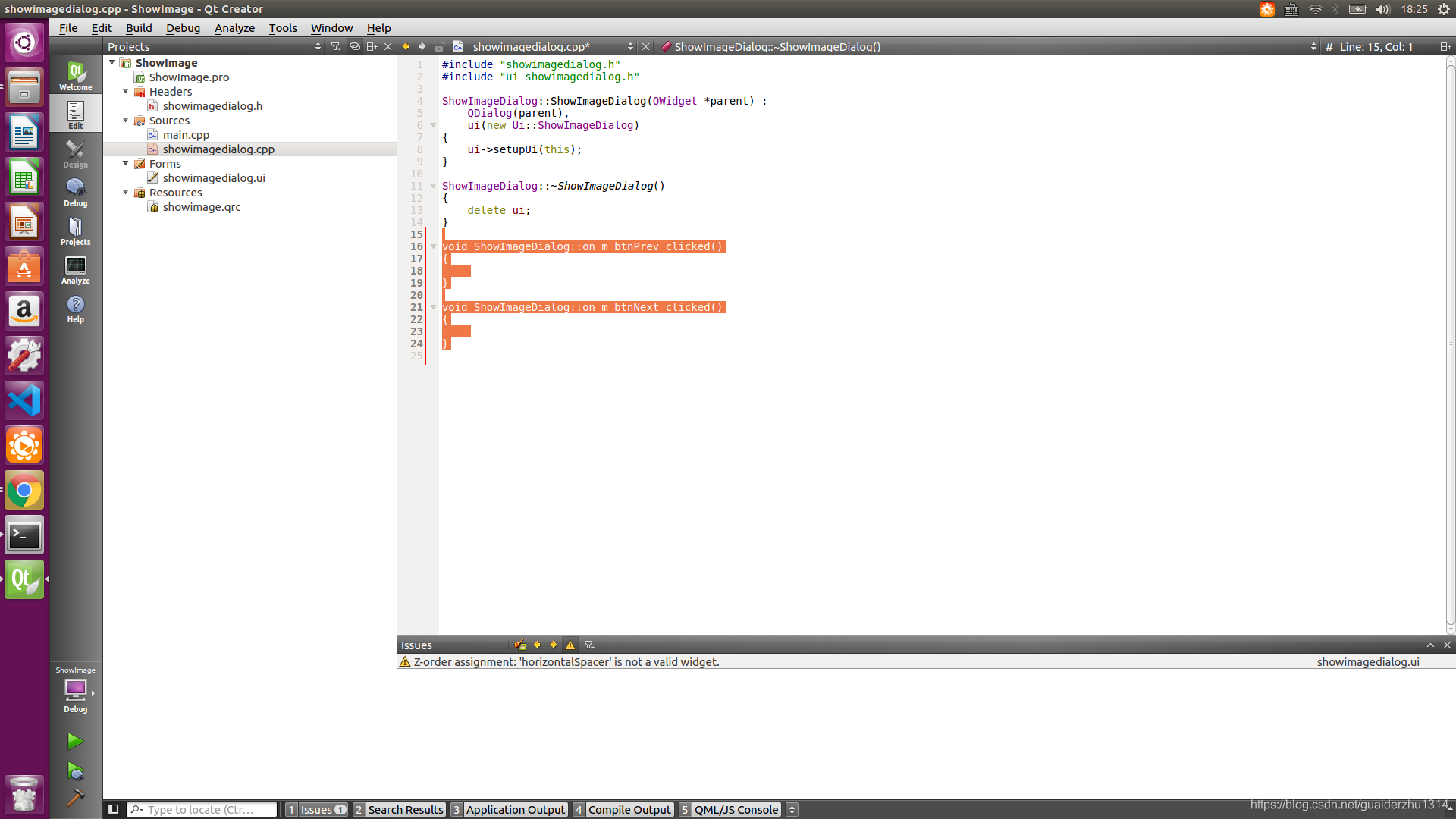Image resolution: width=1456 pixels, height=819 pixels.
Task: Click the Line 15, Col 1 indicator
Action: click(x=1376, y=46)
